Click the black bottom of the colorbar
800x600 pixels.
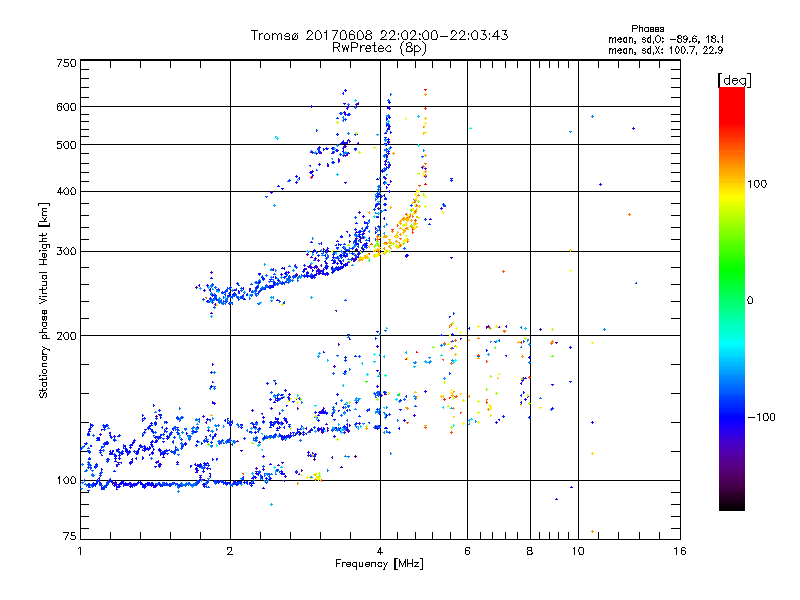pyautogui.click(x=731, y=505)
